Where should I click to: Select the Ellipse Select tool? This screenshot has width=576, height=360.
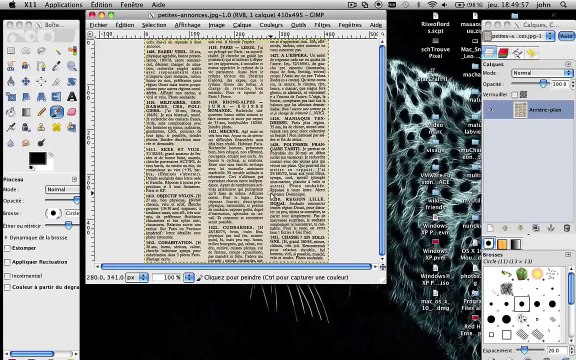26,51
